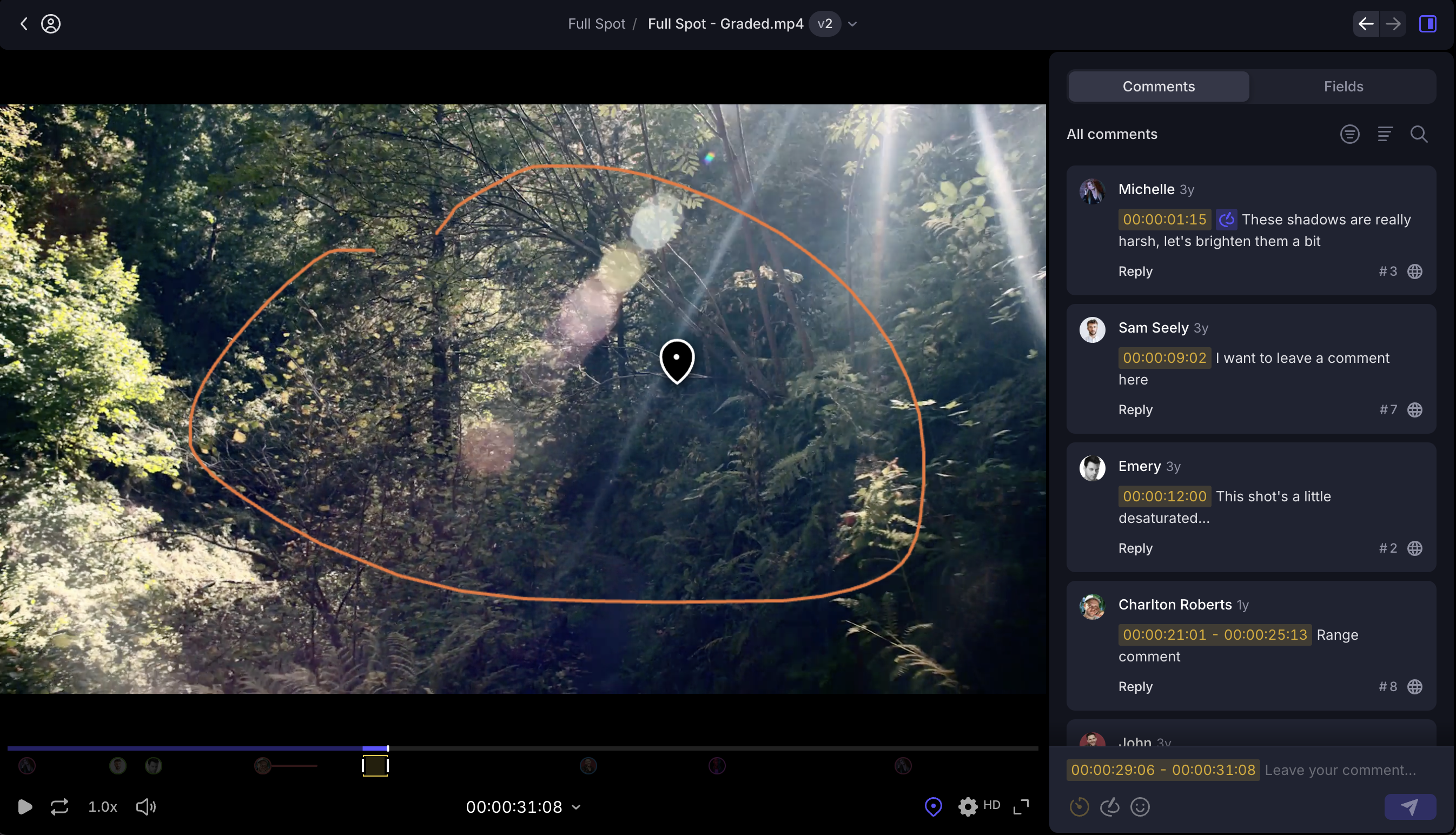Viewport: 1456px width, 835px height.
Task: Open the player settings gear
Action: click(968, 807)
